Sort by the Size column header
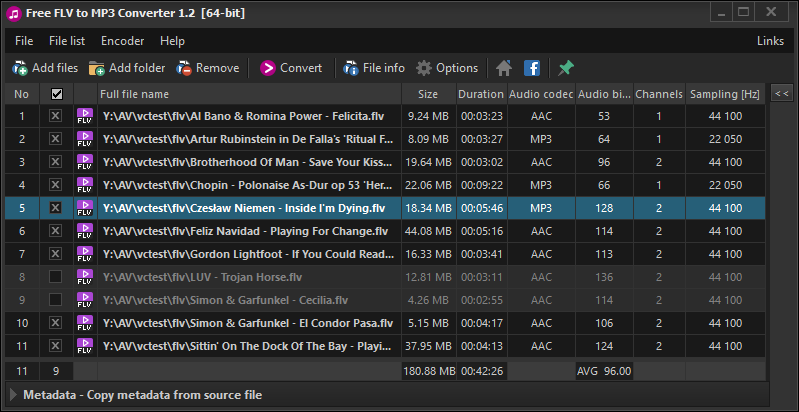This screenshot has height=412, width=799. pos(429,94)
